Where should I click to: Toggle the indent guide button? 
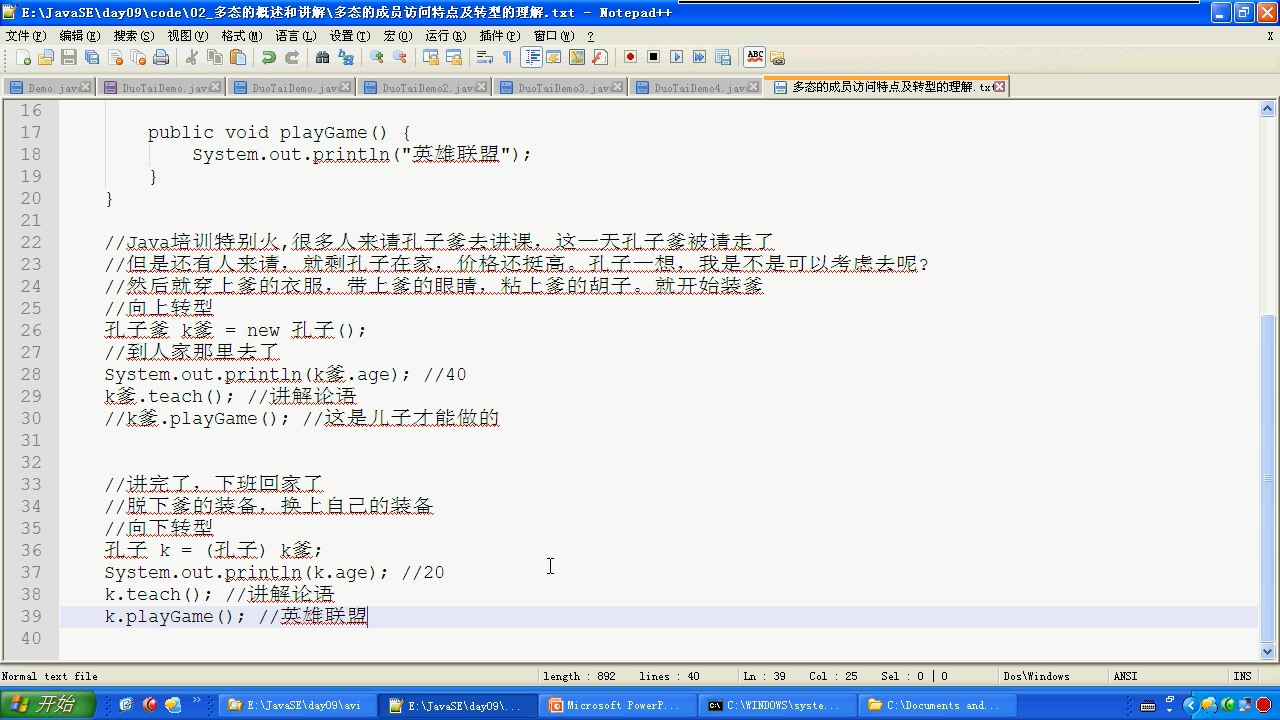pos(531,57)
